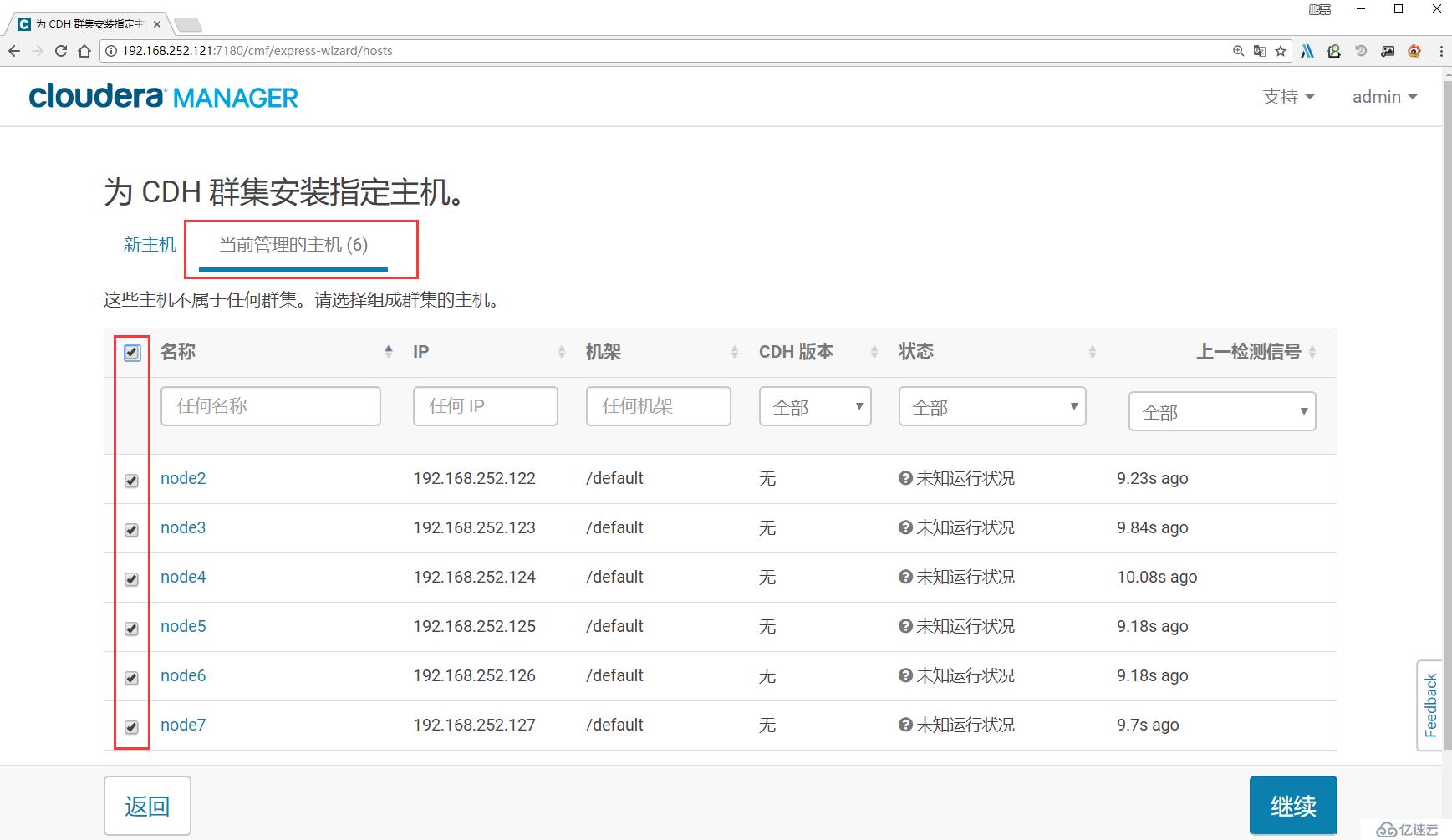Screen dimensions: 1452x840
Task: Click the status help icon for node4
Action: tap(905, 577)
